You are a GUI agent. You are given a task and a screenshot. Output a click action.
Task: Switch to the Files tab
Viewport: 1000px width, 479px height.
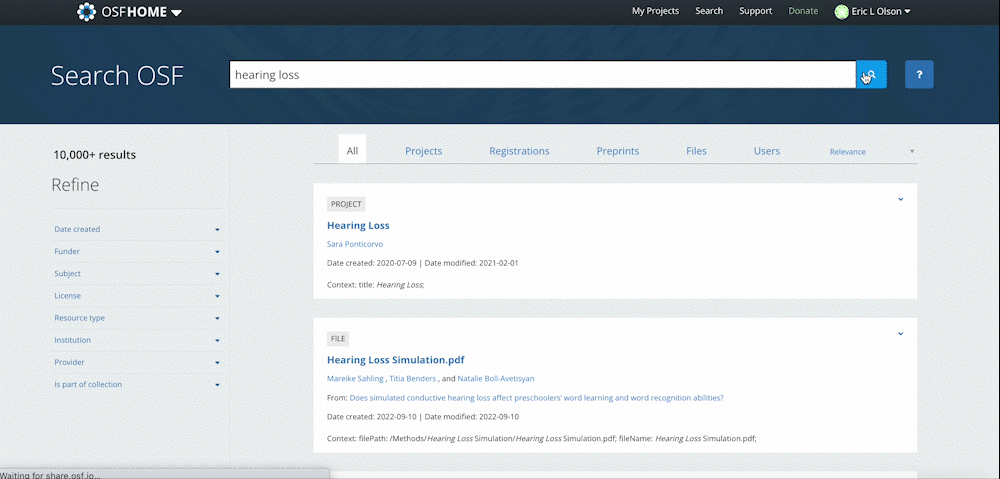tap(696, 151)
